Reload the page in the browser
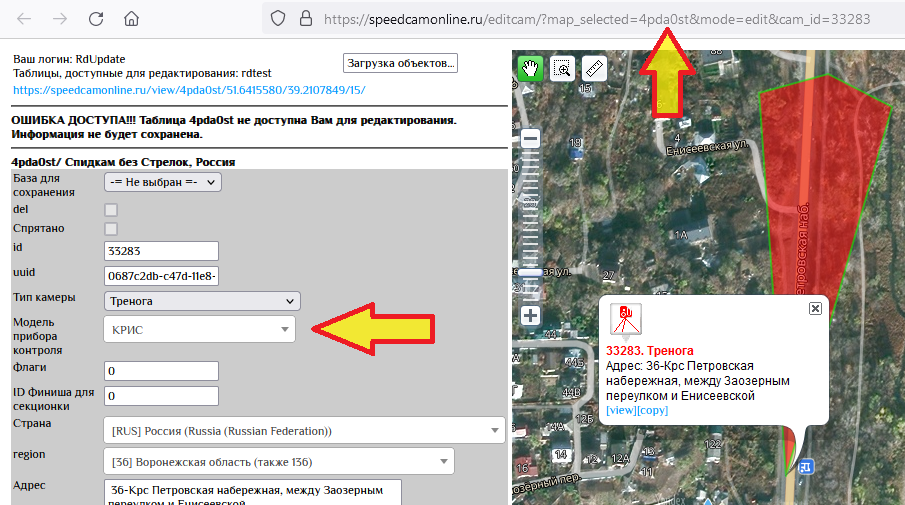Screen dimensions: 905x505 coord(96,19)
